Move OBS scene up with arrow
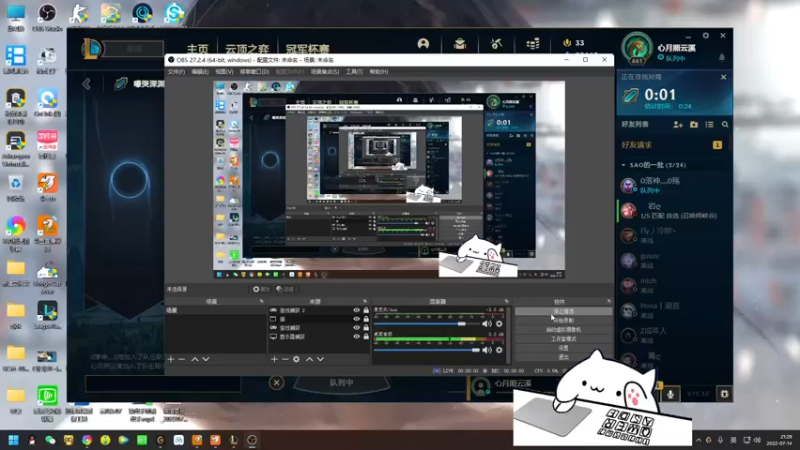Screen dimensions: 800x450 pos(195,359)
